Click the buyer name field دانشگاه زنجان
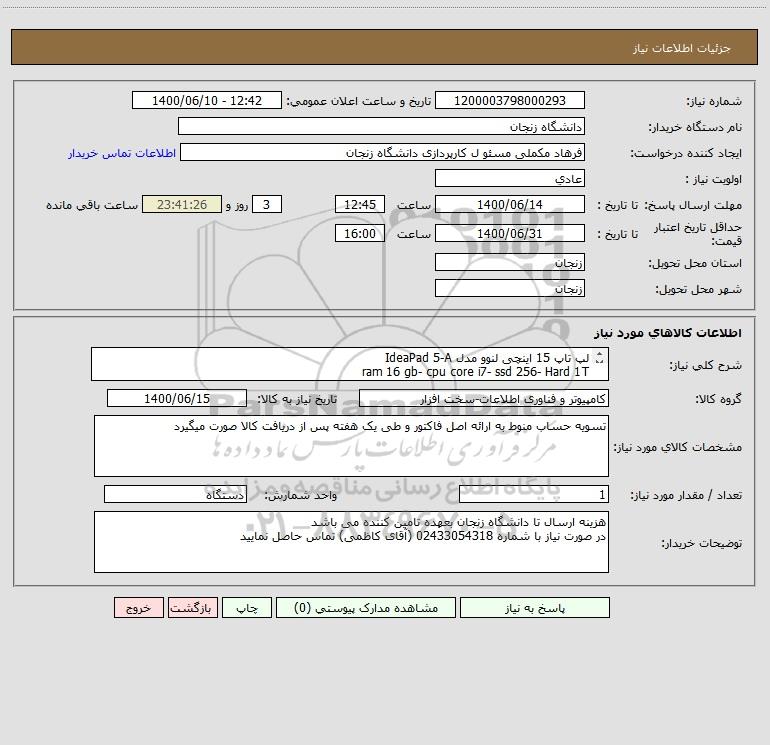The width and height of the screenshot is (770, 745). point(381,126)
